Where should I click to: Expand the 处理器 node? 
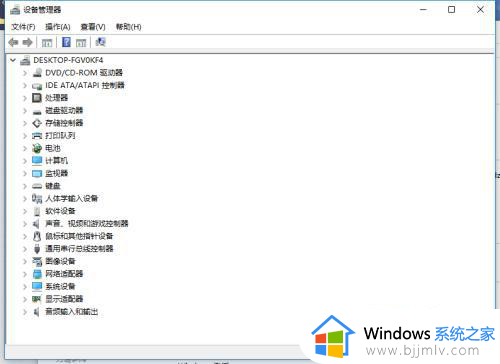25,98
